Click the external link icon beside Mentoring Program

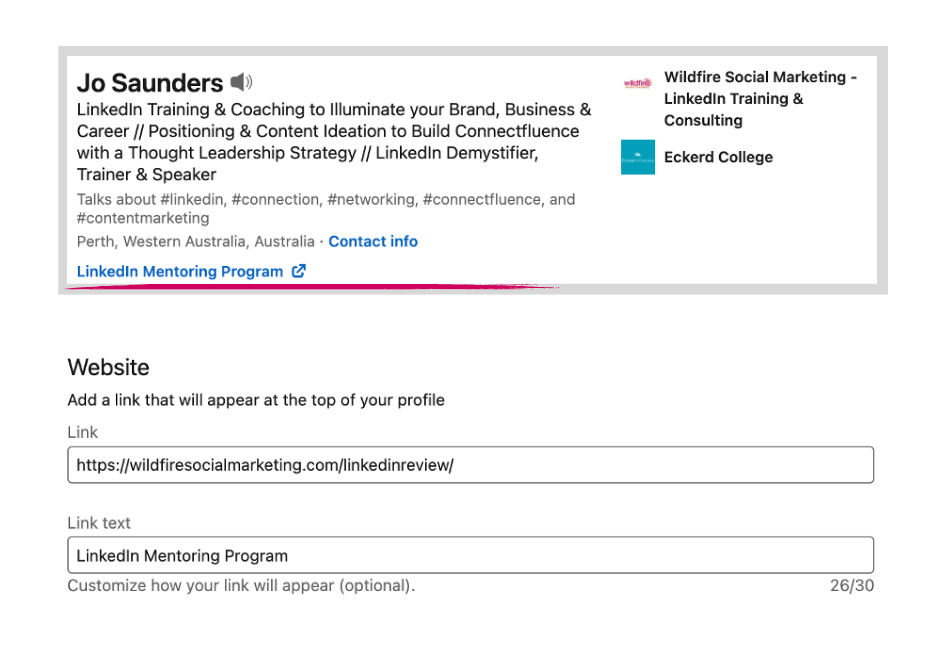[299, 271]
